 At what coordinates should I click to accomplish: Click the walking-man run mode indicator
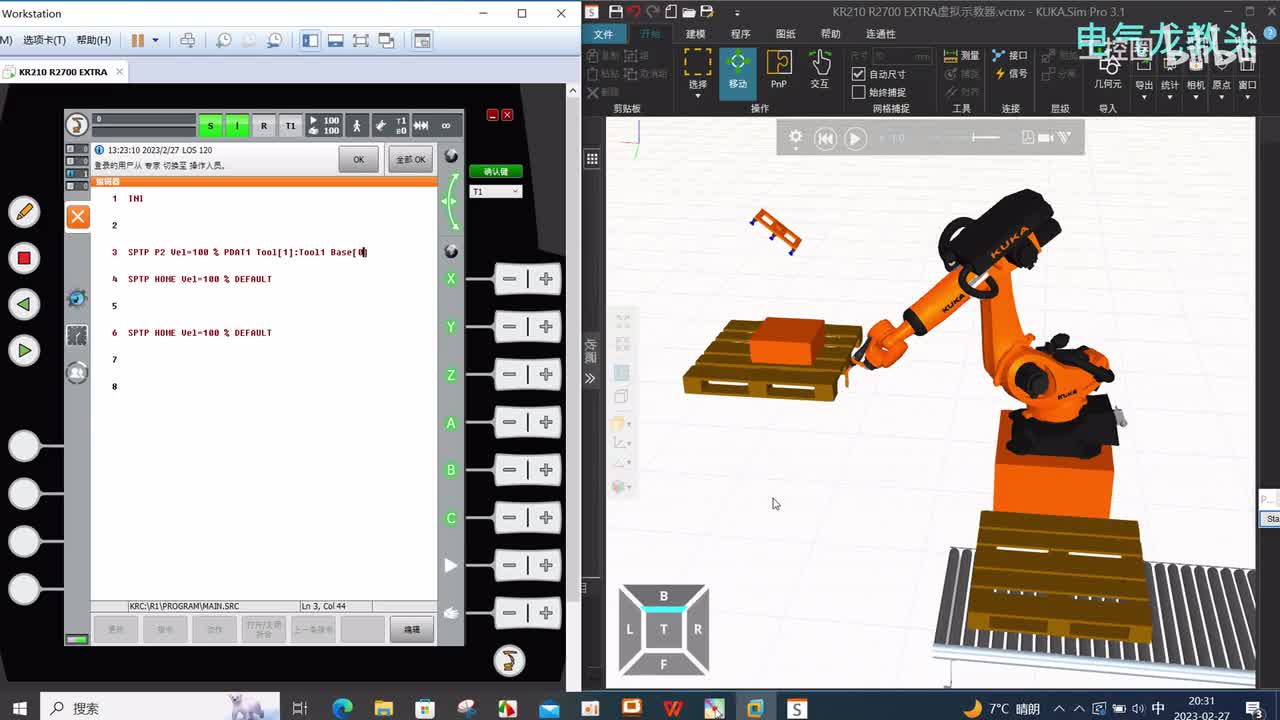tap(356, 125)
